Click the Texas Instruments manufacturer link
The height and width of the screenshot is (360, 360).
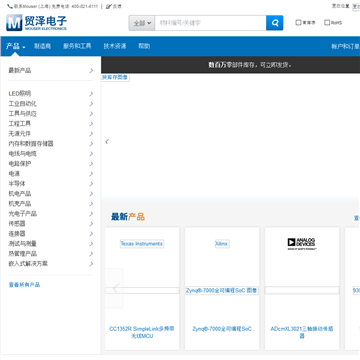pos(142,244)
